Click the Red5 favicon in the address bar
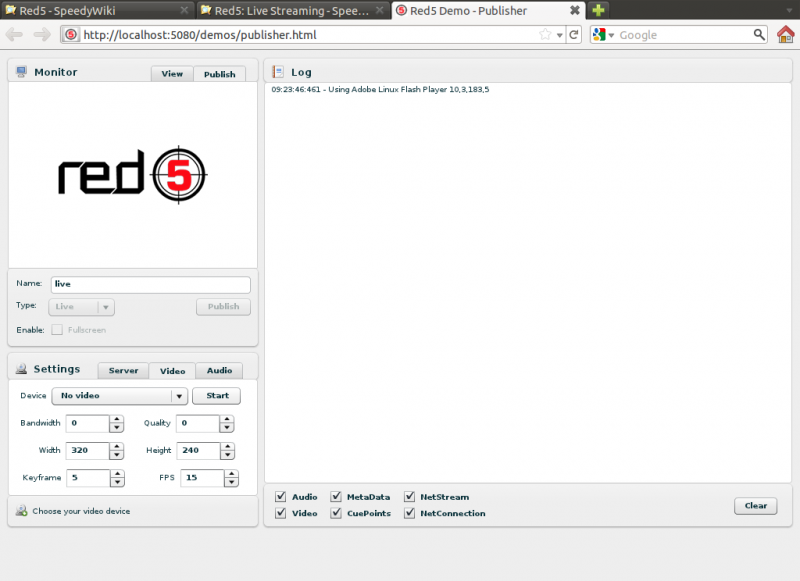 point(70,33)
